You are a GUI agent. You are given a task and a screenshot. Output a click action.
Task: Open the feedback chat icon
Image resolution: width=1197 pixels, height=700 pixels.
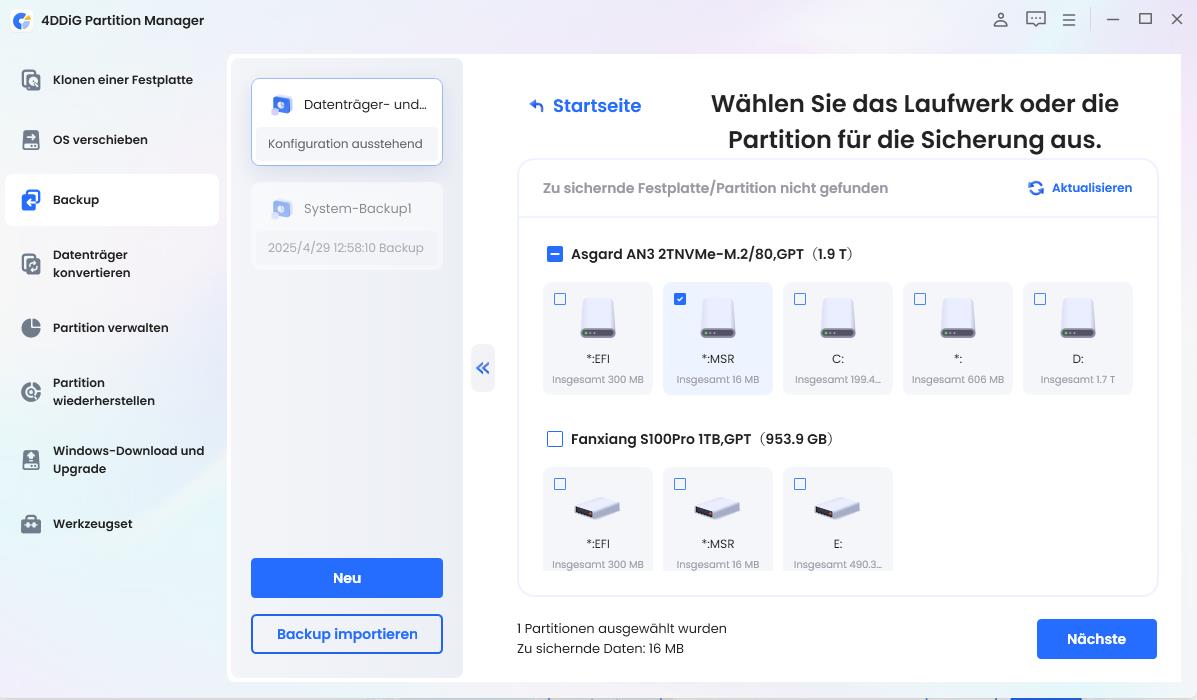click(x=1036, y=18)
